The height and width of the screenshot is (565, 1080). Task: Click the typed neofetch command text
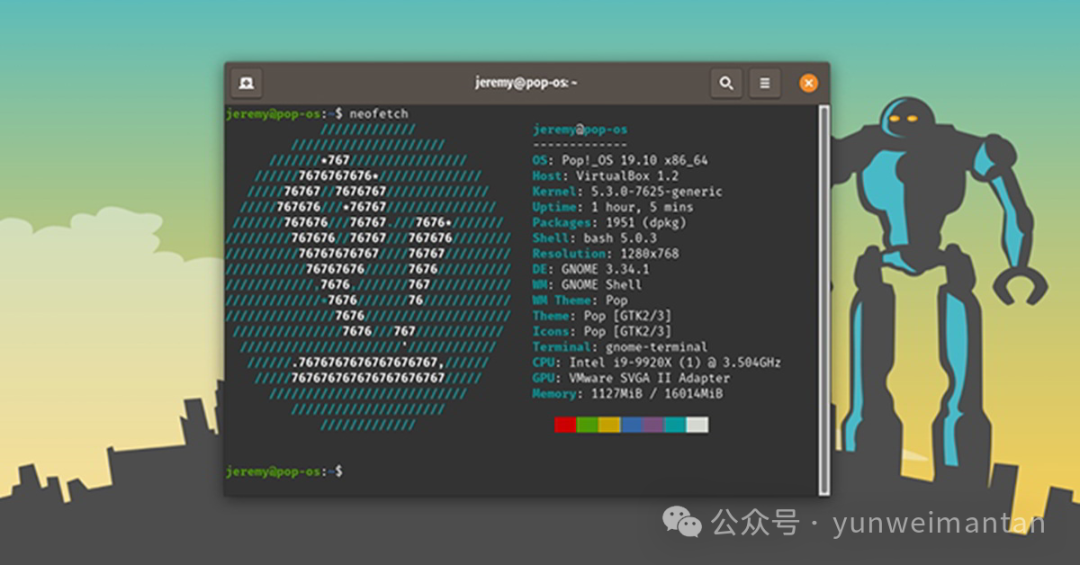click(x=379, y=114)
